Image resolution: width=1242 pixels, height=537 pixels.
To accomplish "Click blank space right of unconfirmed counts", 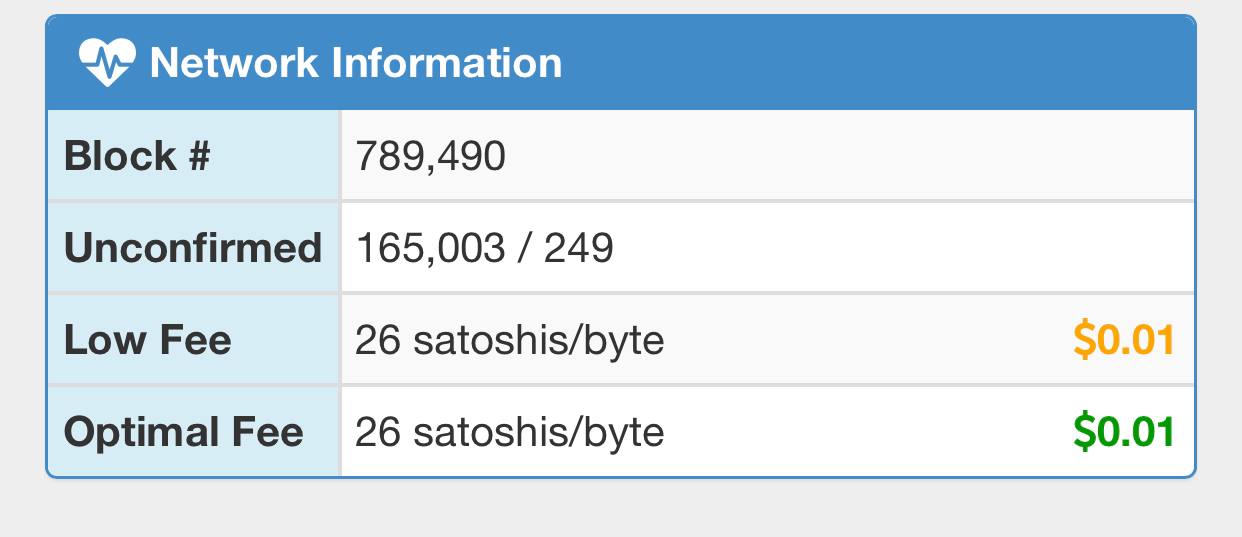I will click(900, 248).
